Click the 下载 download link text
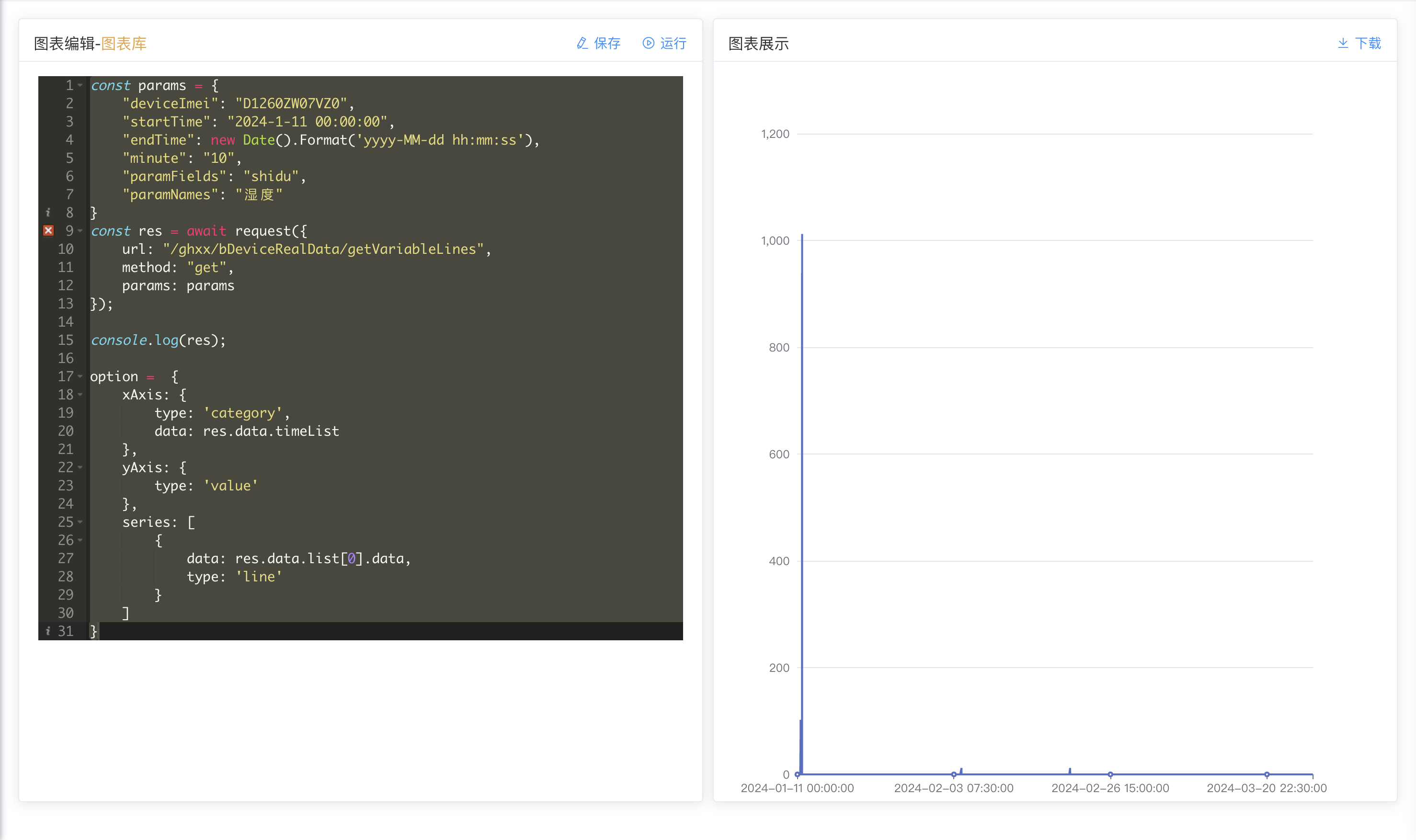 tap(1368, 43)
